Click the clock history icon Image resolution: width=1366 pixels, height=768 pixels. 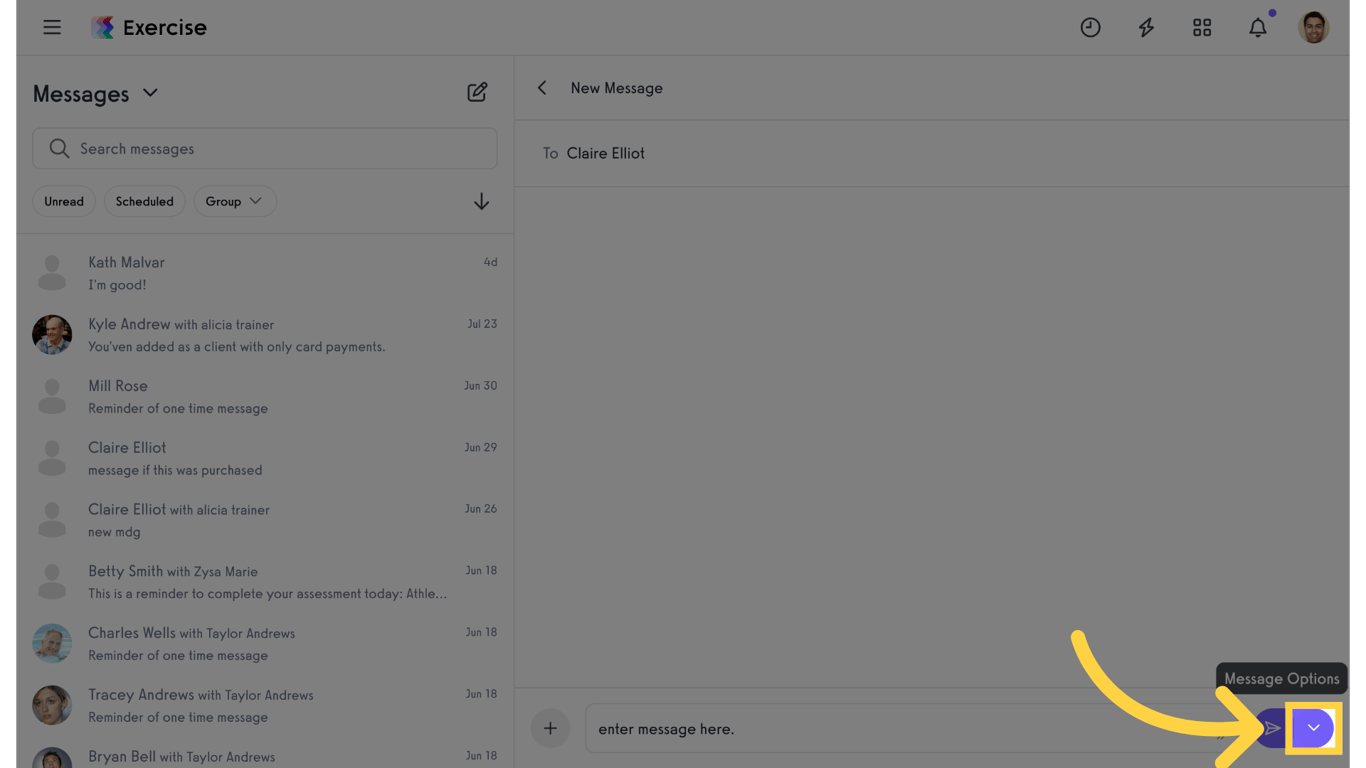coord(1090,28)
